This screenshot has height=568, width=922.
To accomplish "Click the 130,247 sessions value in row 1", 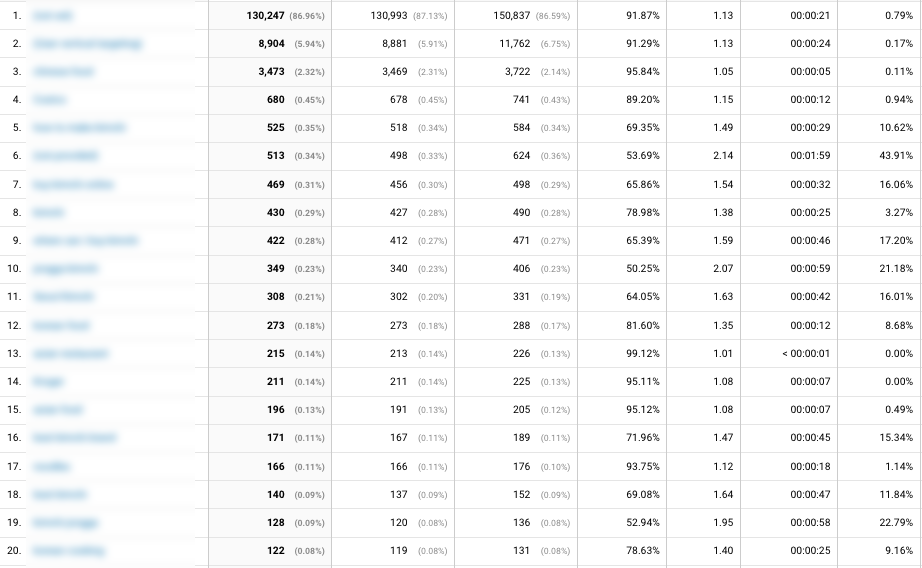I will coord(265,16).
